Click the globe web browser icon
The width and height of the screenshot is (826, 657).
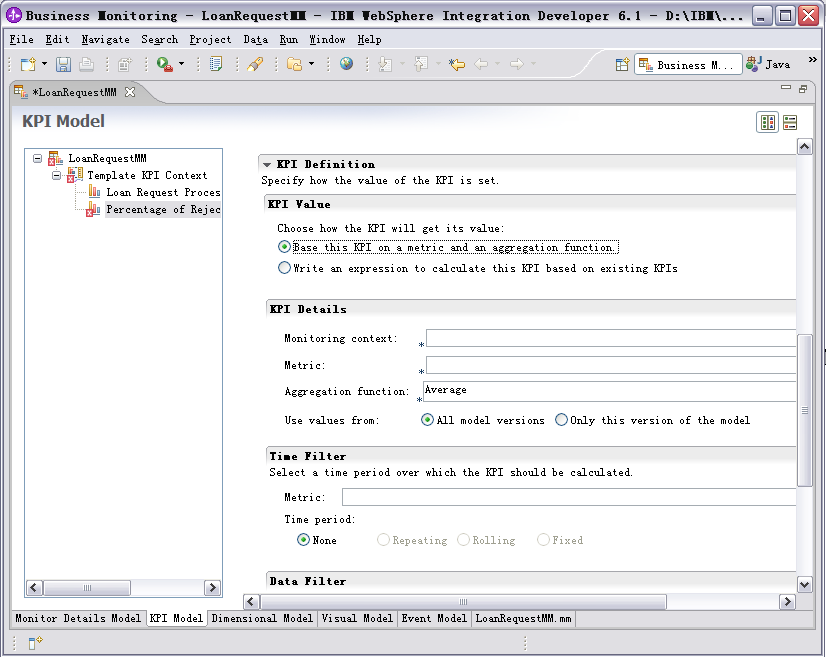tap(346, 64)
